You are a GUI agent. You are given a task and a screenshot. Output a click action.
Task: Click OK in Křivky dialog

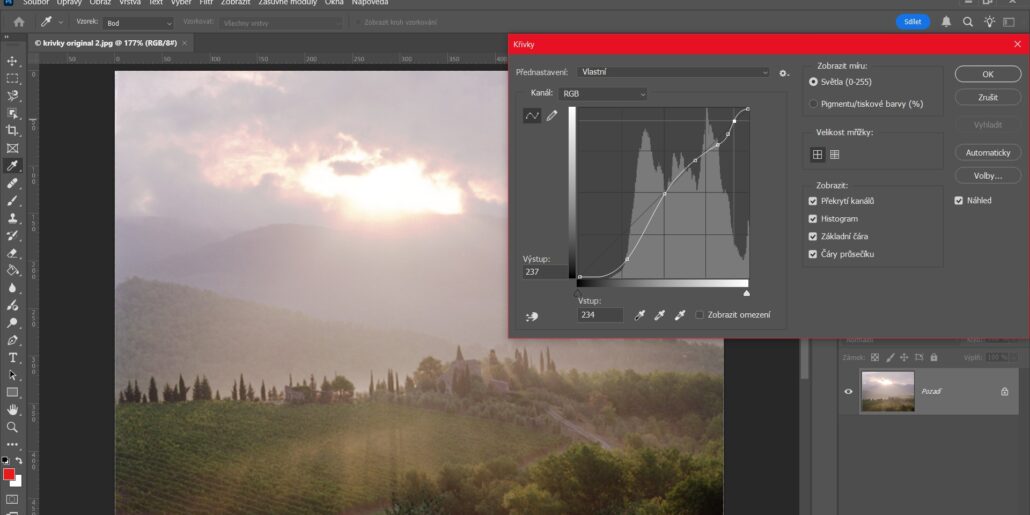click(x=988, y=74)
